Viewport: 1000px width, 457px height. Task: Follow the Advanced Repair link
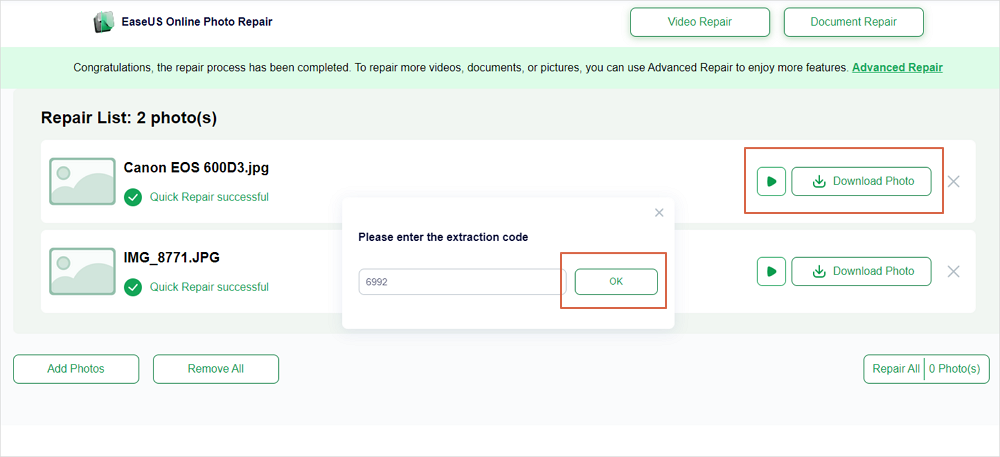click(x=897, y=68)
